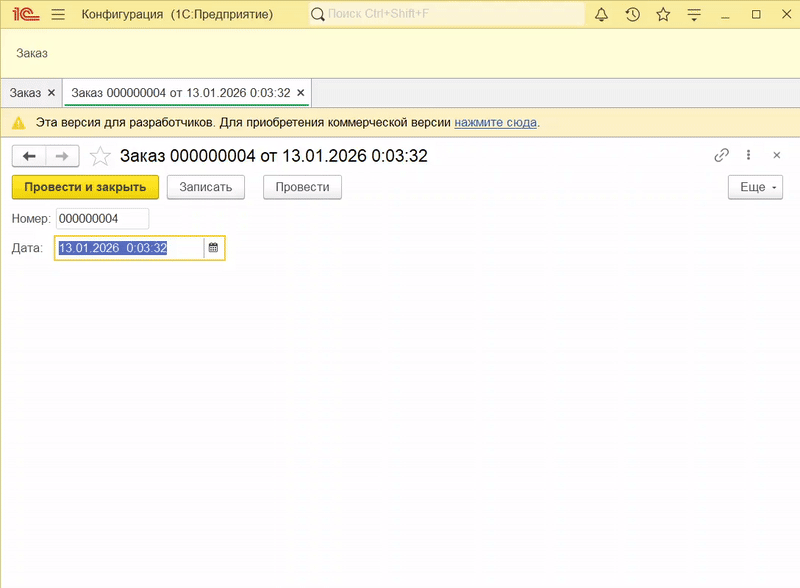Click the Номер: label
The image size is (800, 588).
click(x=31, y=218)
